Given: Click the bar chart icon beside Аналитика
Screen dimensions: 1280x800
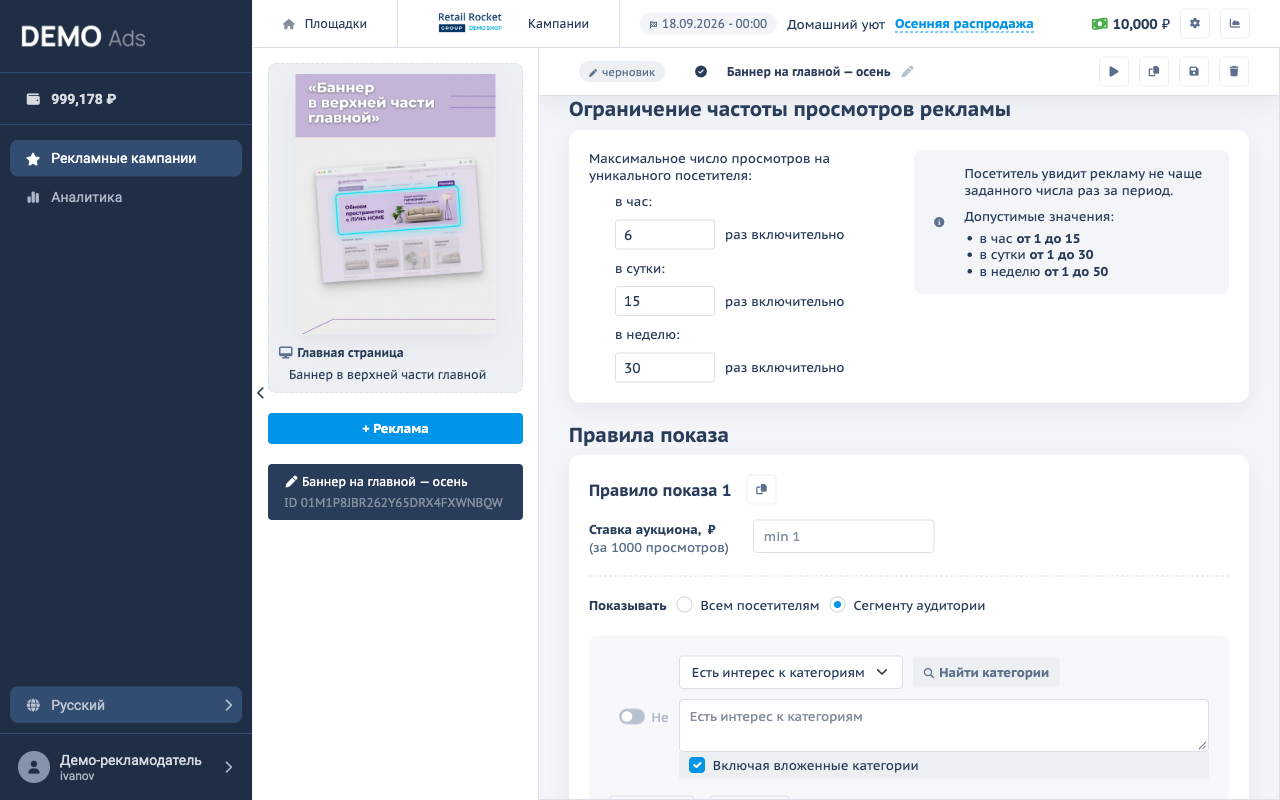Looking at the screenshot, I should coord(33,197).
